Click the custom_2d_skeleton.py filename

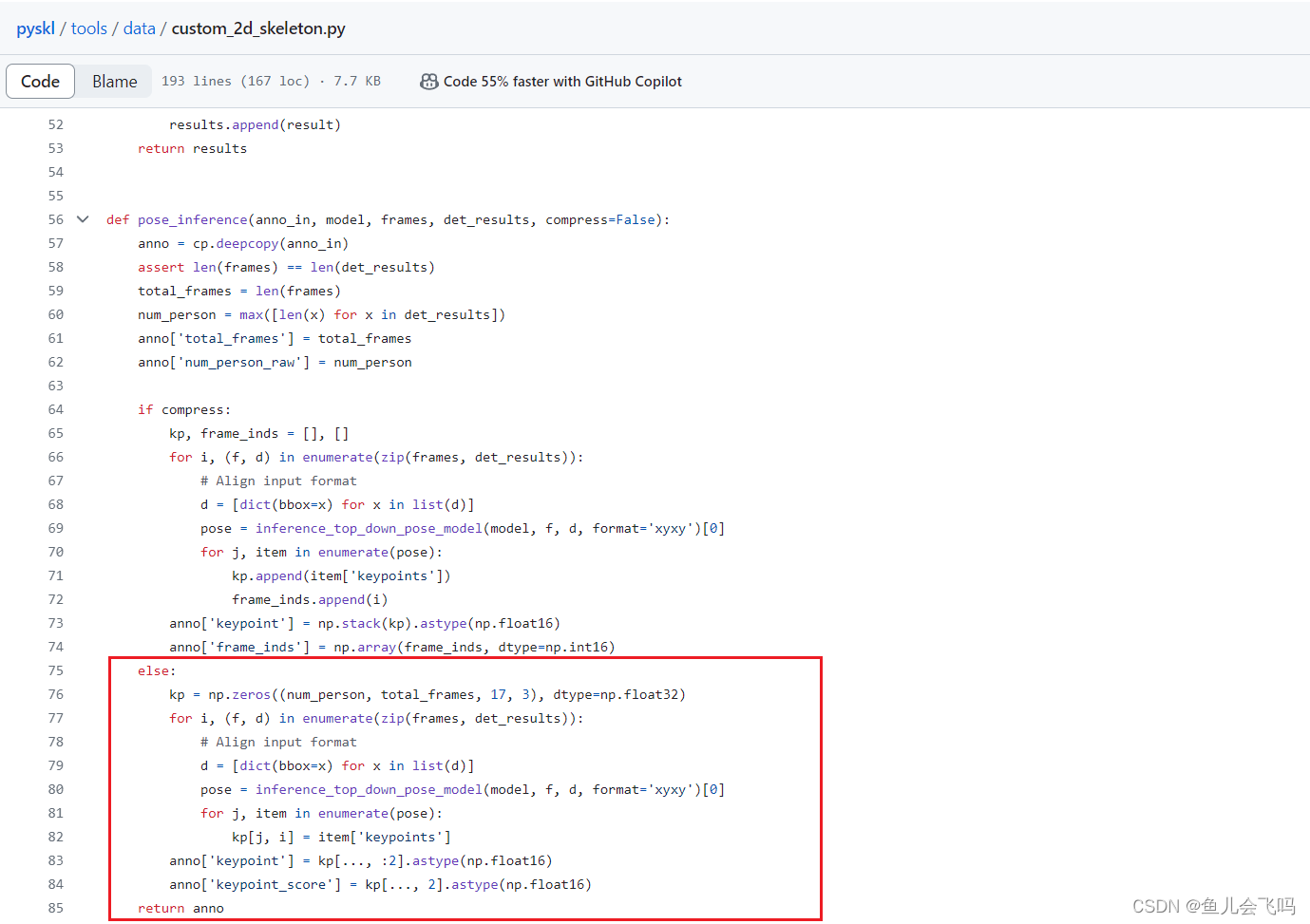point(257,28)
